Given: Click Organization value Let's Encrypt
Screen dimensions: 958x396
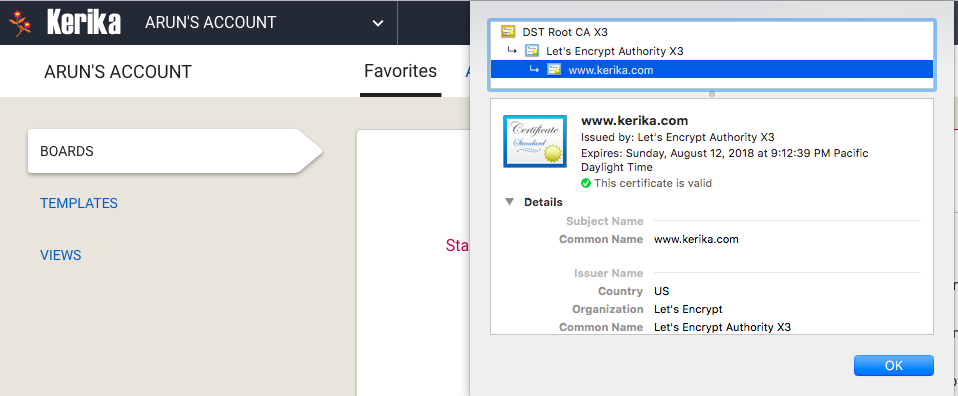Looking at the screenshot, I should click(688, 309).
